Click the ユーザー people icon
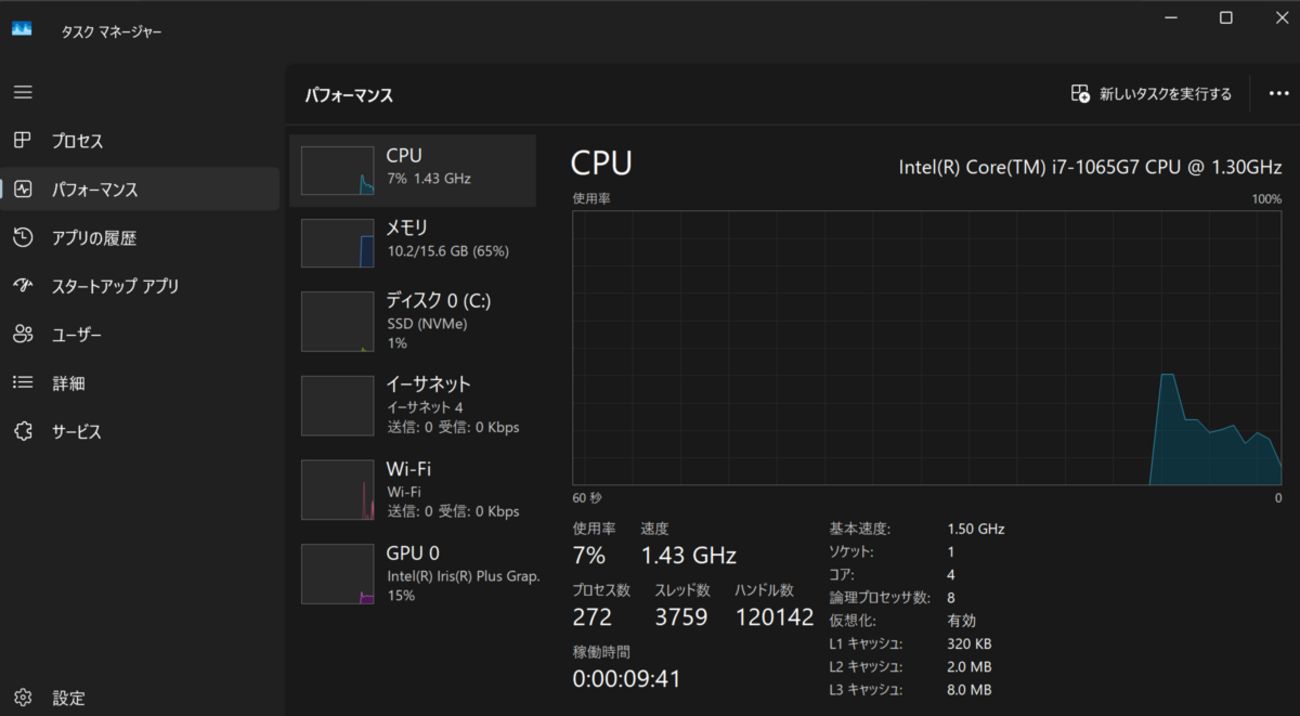 23,334
